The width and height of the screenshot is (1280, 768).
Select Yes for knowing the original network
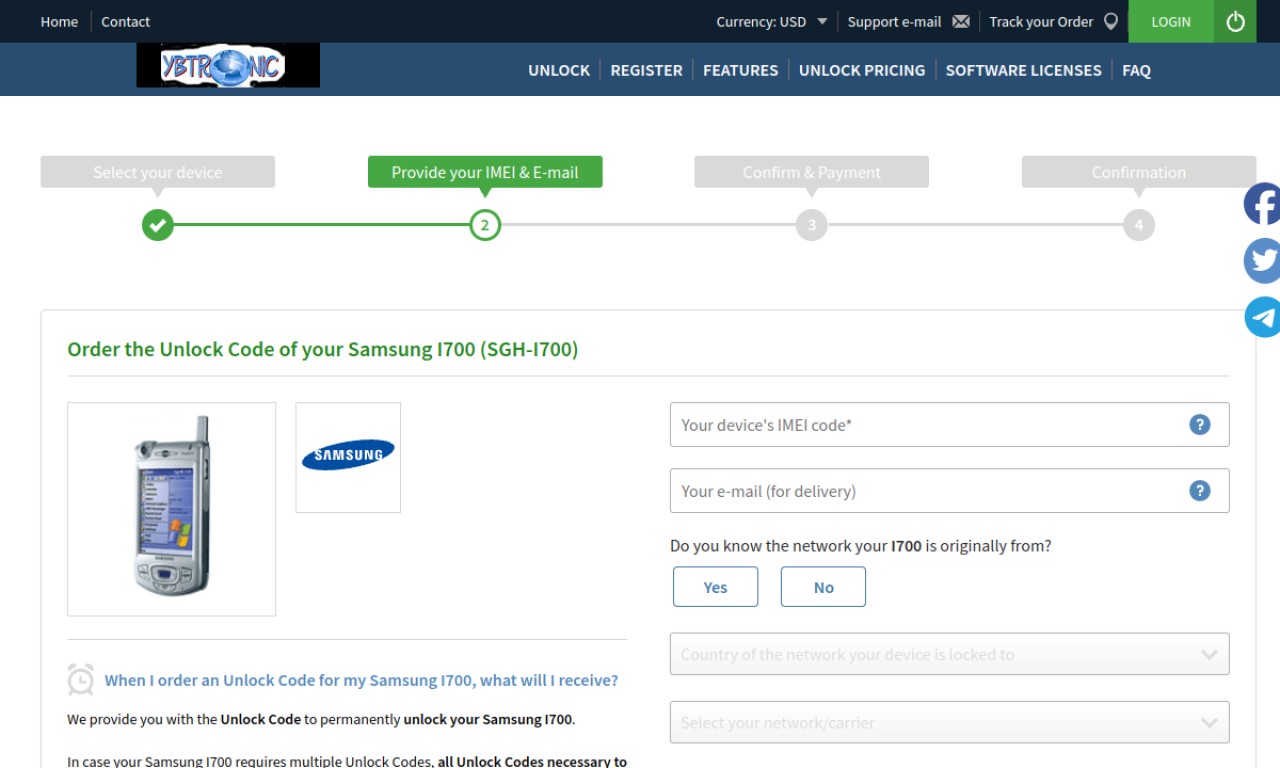coord(716,587)
